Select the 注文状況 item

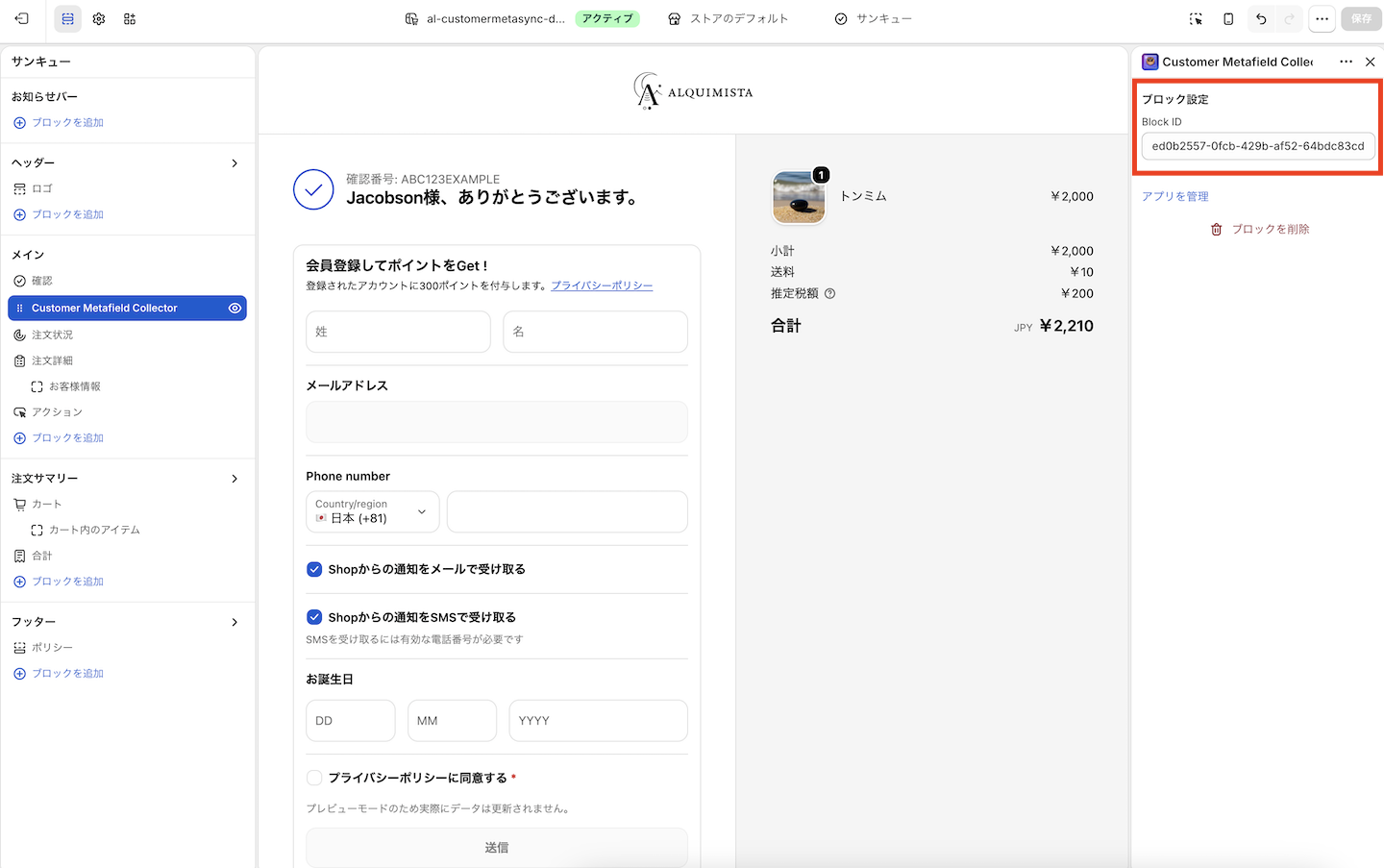(43, 335)
